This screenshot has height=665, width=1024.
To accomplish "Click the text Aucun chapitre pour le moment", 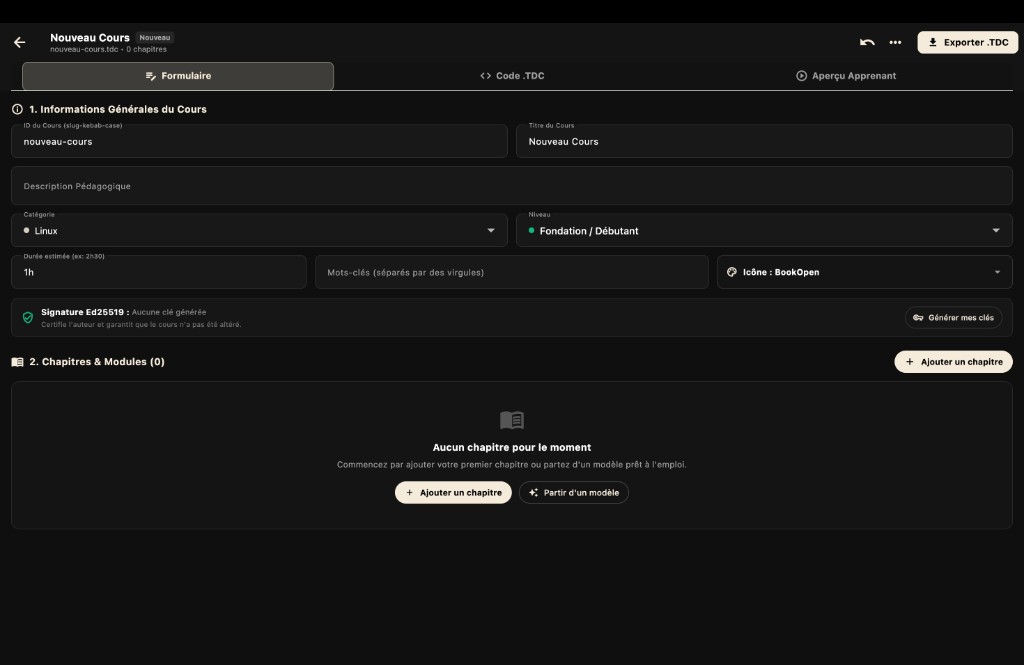I will 512,447.
